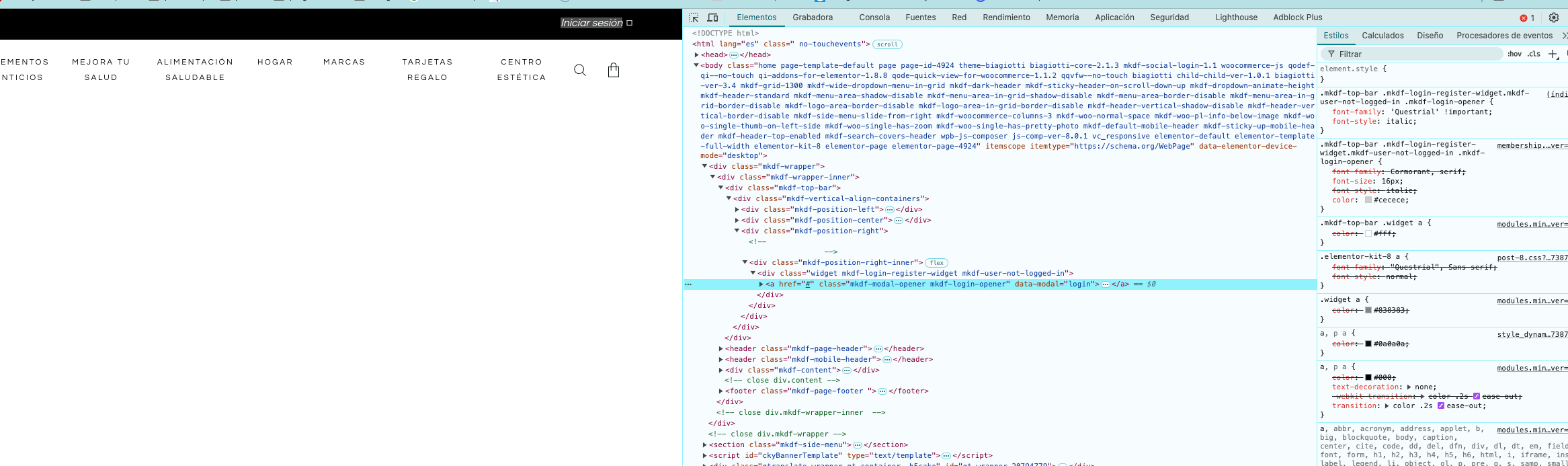
Task: Switch to the Aplicación tab
Action: [1114, 17]
